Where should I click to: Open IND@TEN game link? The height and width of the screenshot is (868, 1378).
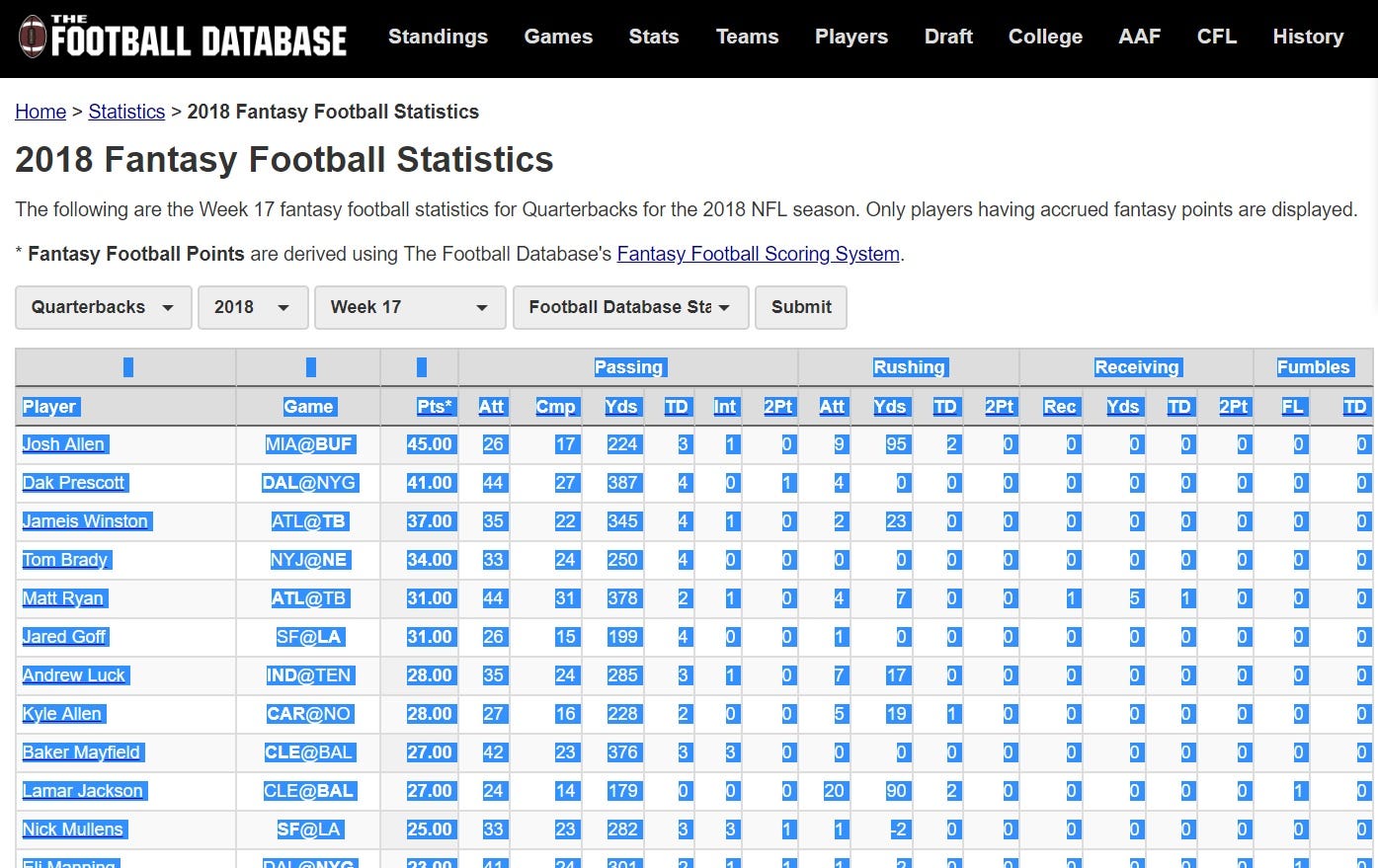coord(308,675)
